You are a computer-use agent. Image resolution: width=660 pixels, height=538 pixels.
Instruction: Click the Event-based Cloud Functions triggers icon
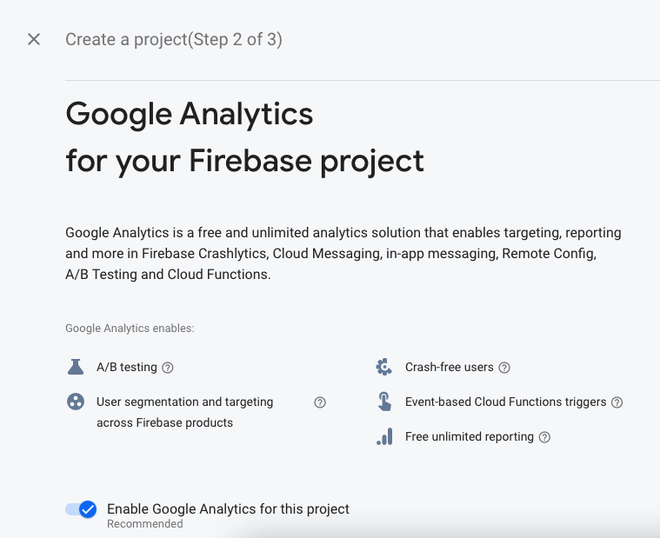click(384, 401)
